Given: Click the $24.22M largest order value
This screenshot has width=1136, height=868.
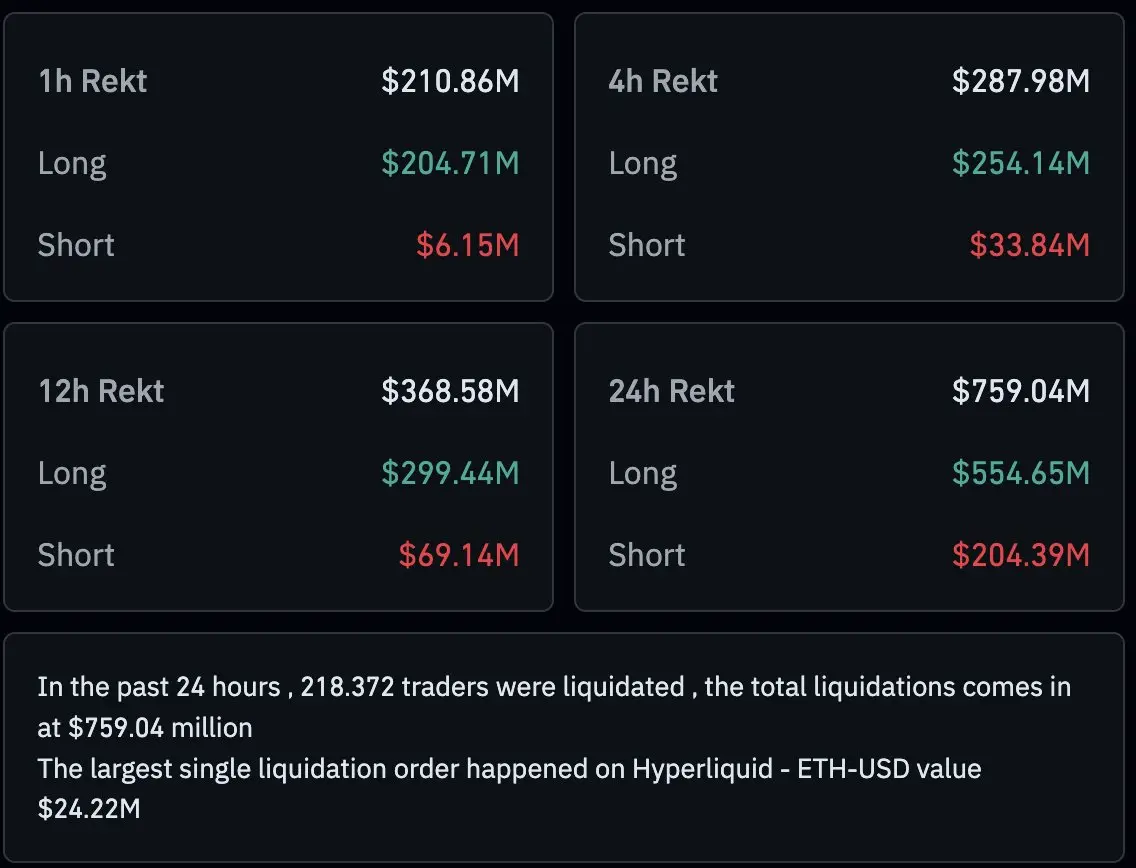Looking at the screenshot, I should [89, 809].
